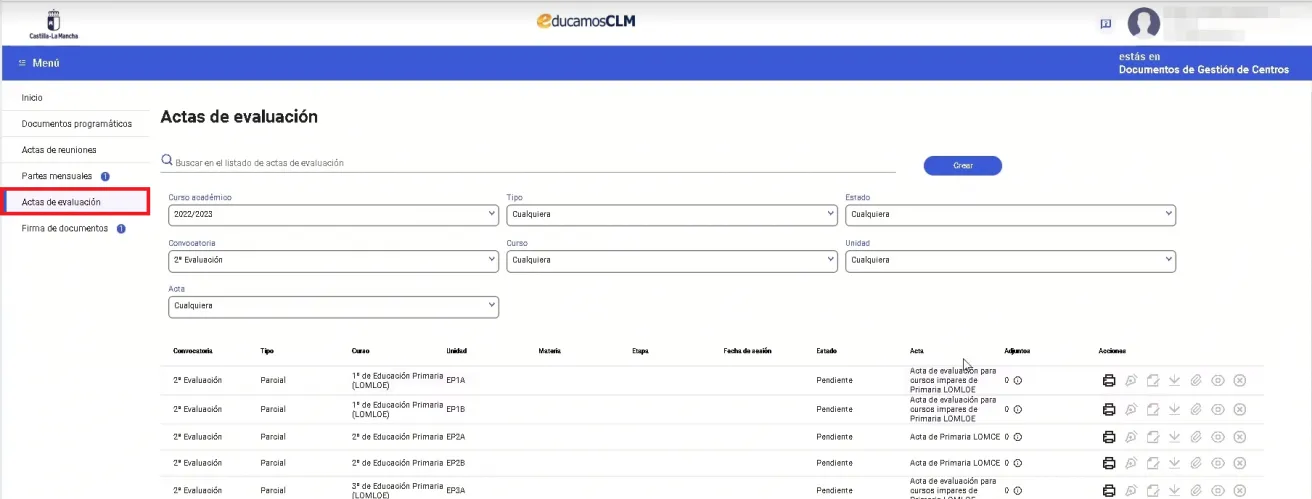Toggle eye visibility icon for EP1A row
1312x499 pixels.
point(1218,381)
